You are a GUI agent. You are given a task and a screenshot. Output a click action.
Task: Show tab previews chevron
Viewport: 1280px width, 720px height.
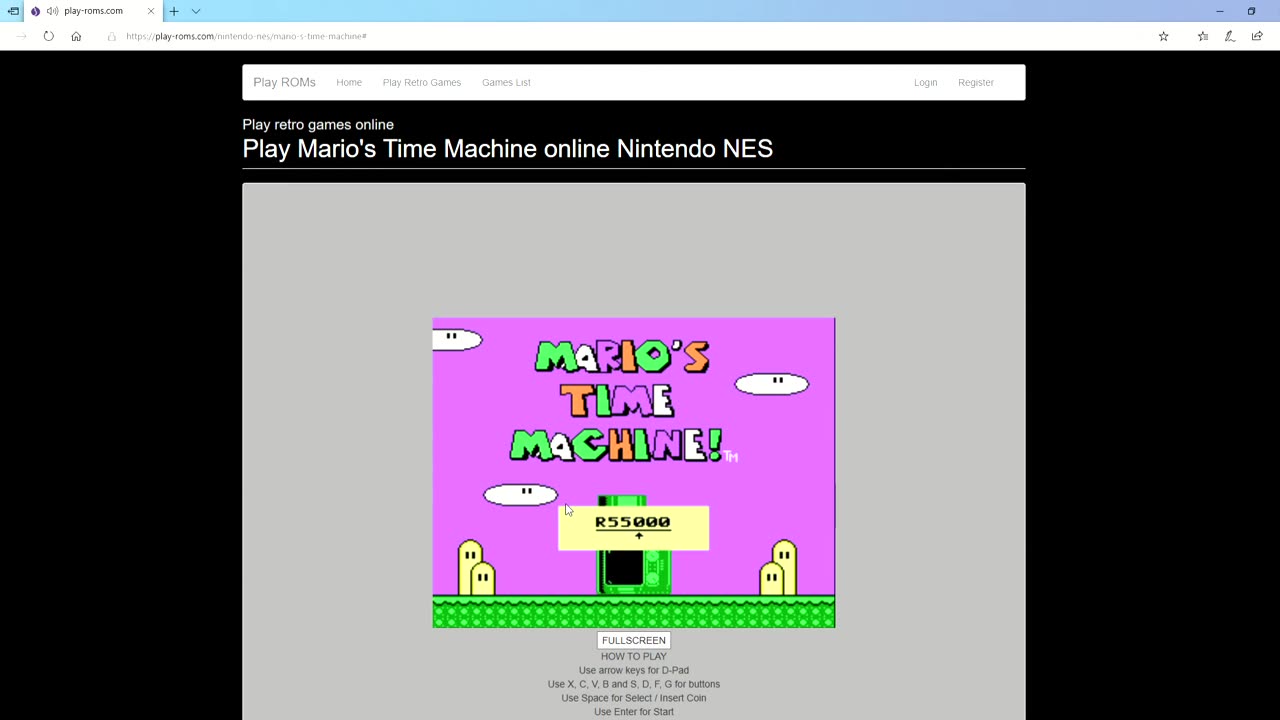(196, 11)
